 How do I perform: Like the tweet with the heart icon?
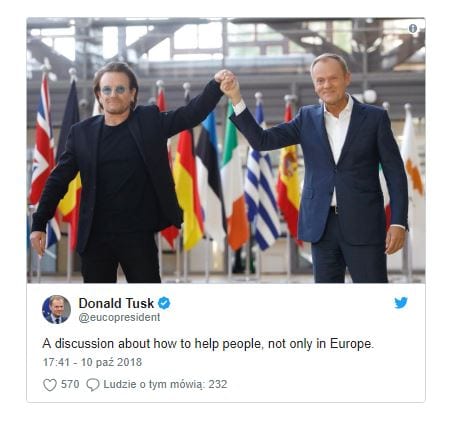click(50, 385)
